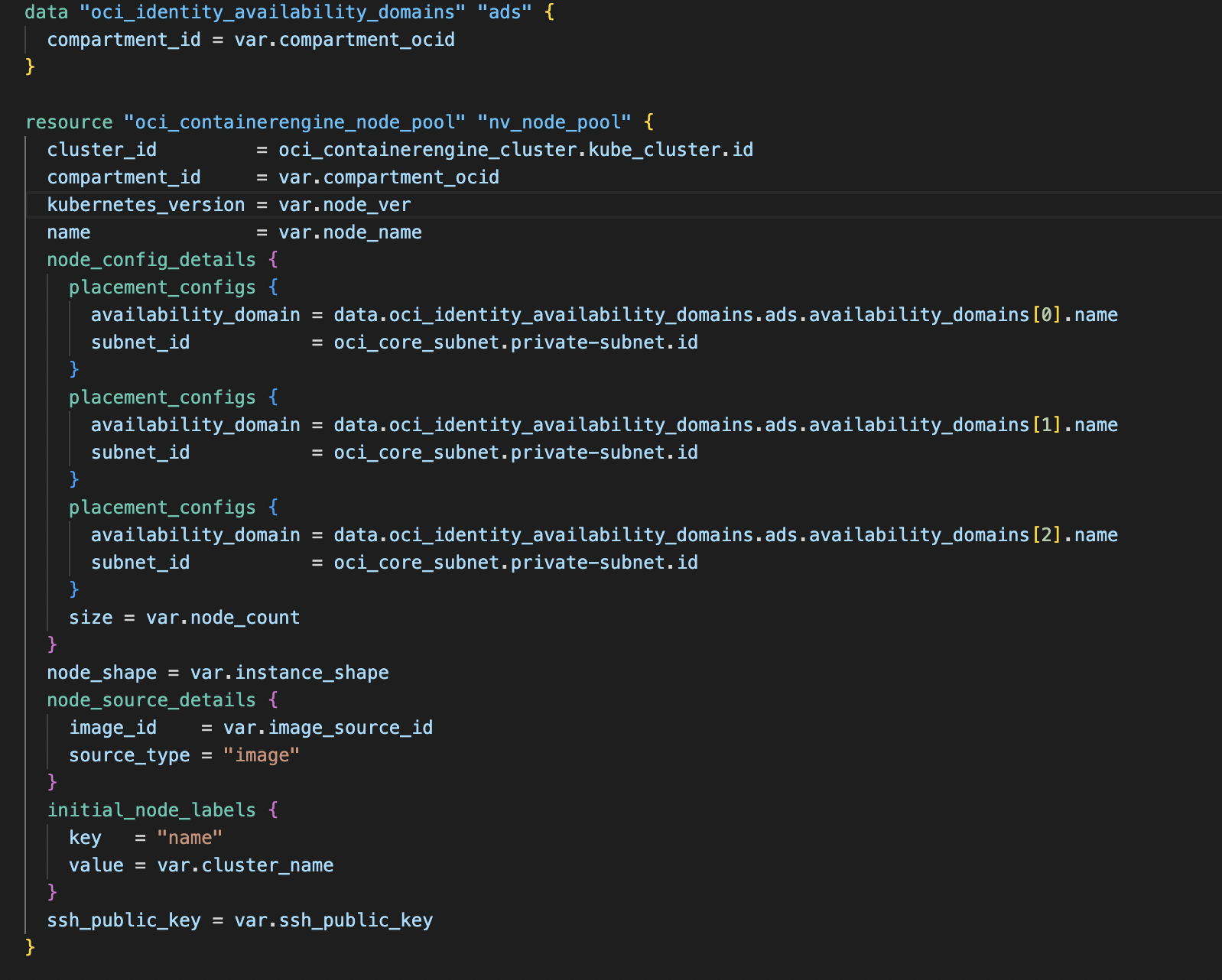This screenshot has height=980, width=1222.
Task: Click var.image_source_id value
Action: (x=328, y=728)
